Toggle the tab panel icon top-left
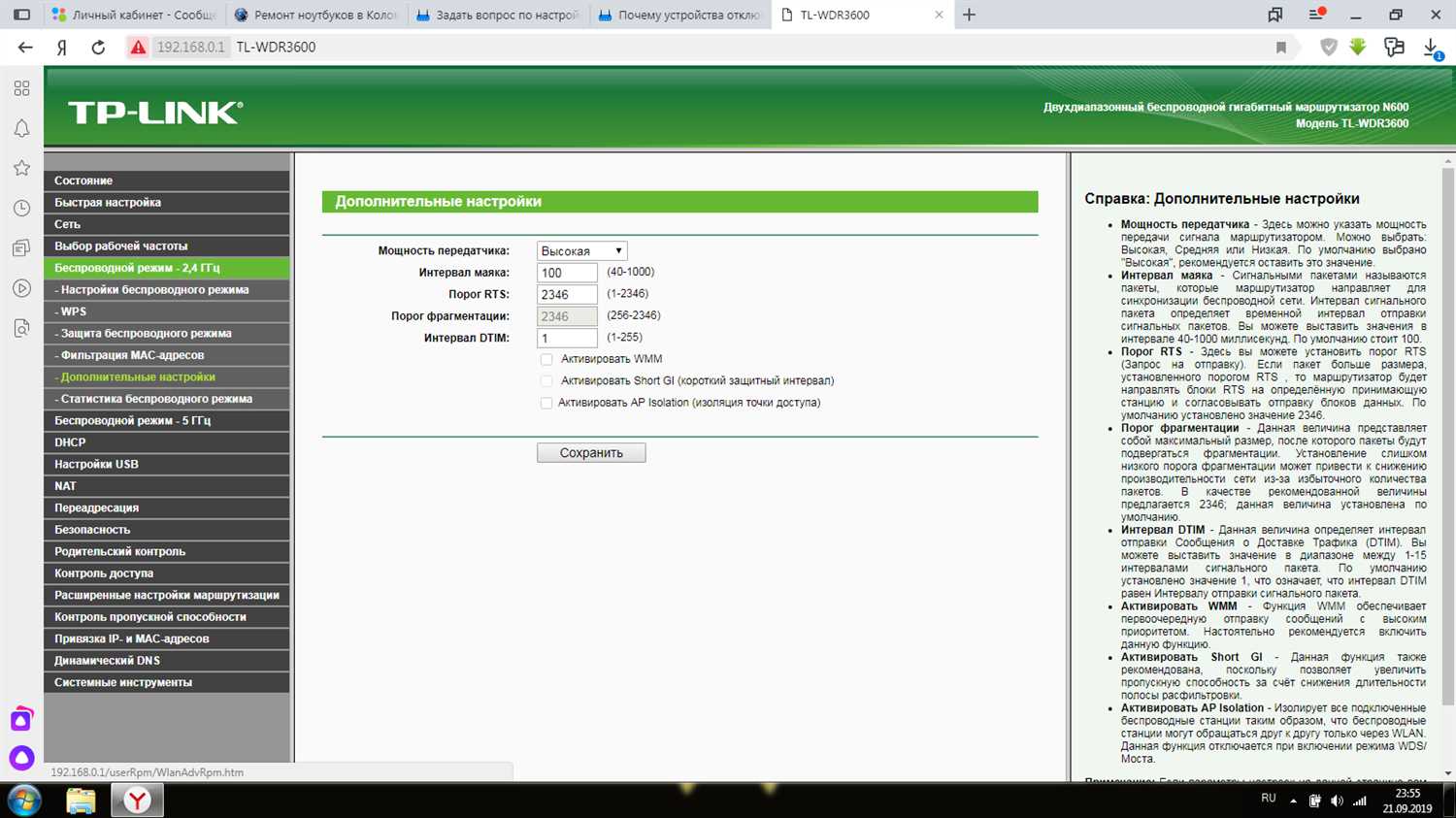Screen dimensions: 1456x818 (x=21, y=15)
